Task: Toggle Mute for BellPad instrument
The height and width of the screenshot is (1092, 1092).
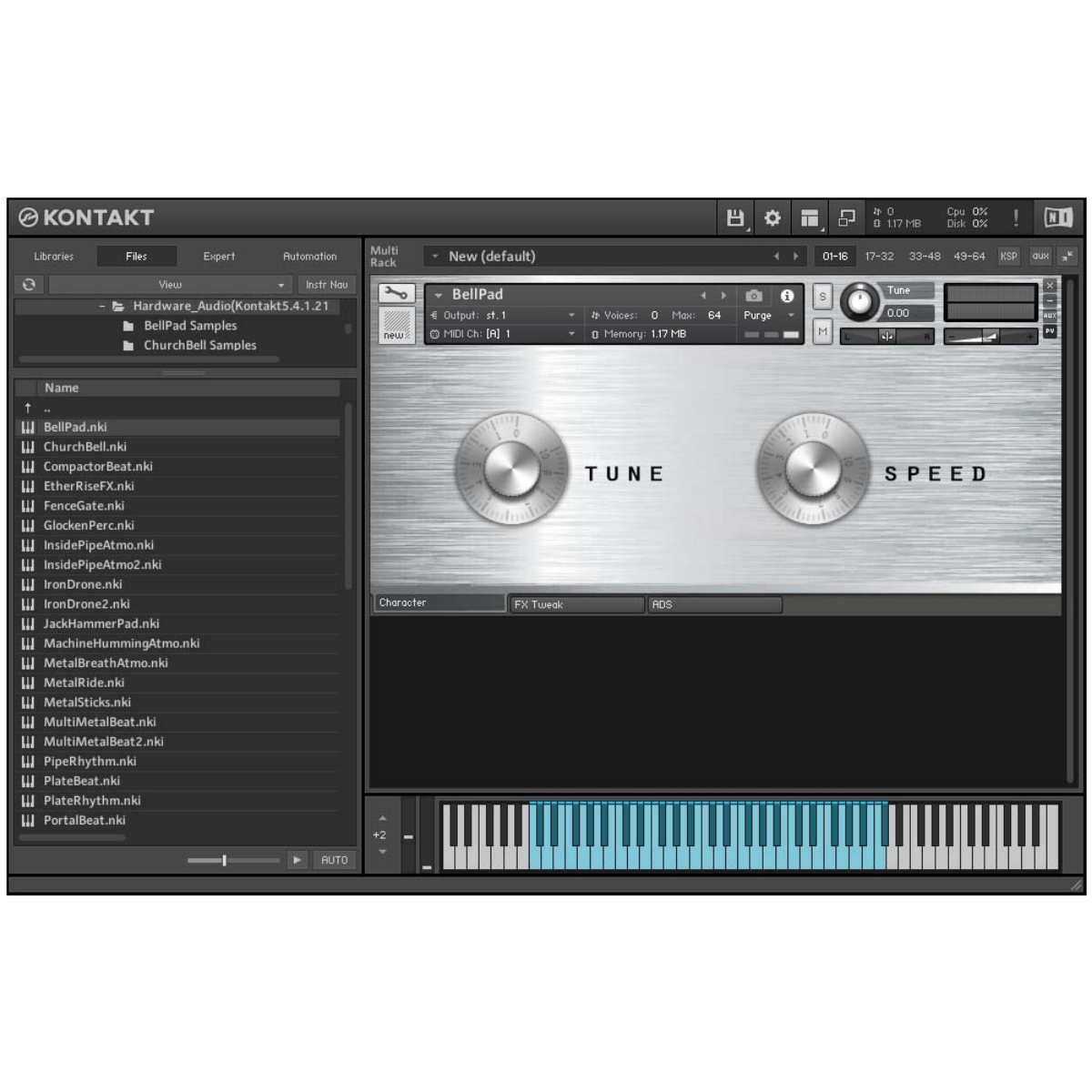Action: (x=823, y=331)
